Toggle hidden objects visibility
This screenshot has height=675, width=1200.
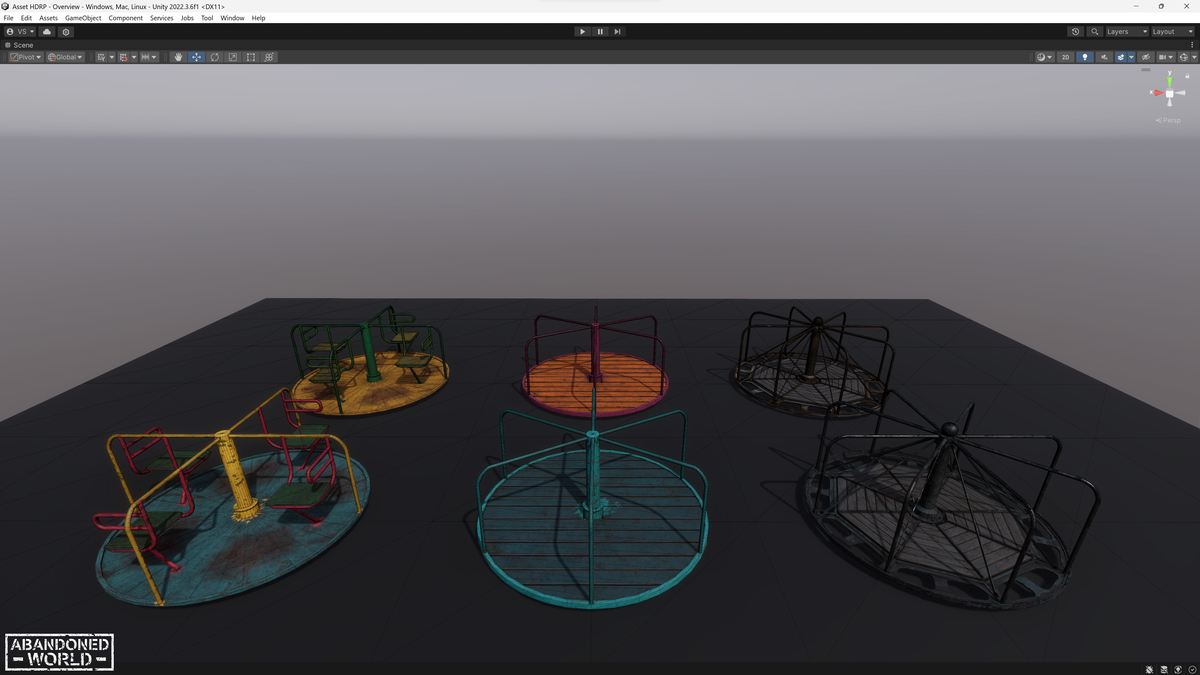(x=1146, y=57)
